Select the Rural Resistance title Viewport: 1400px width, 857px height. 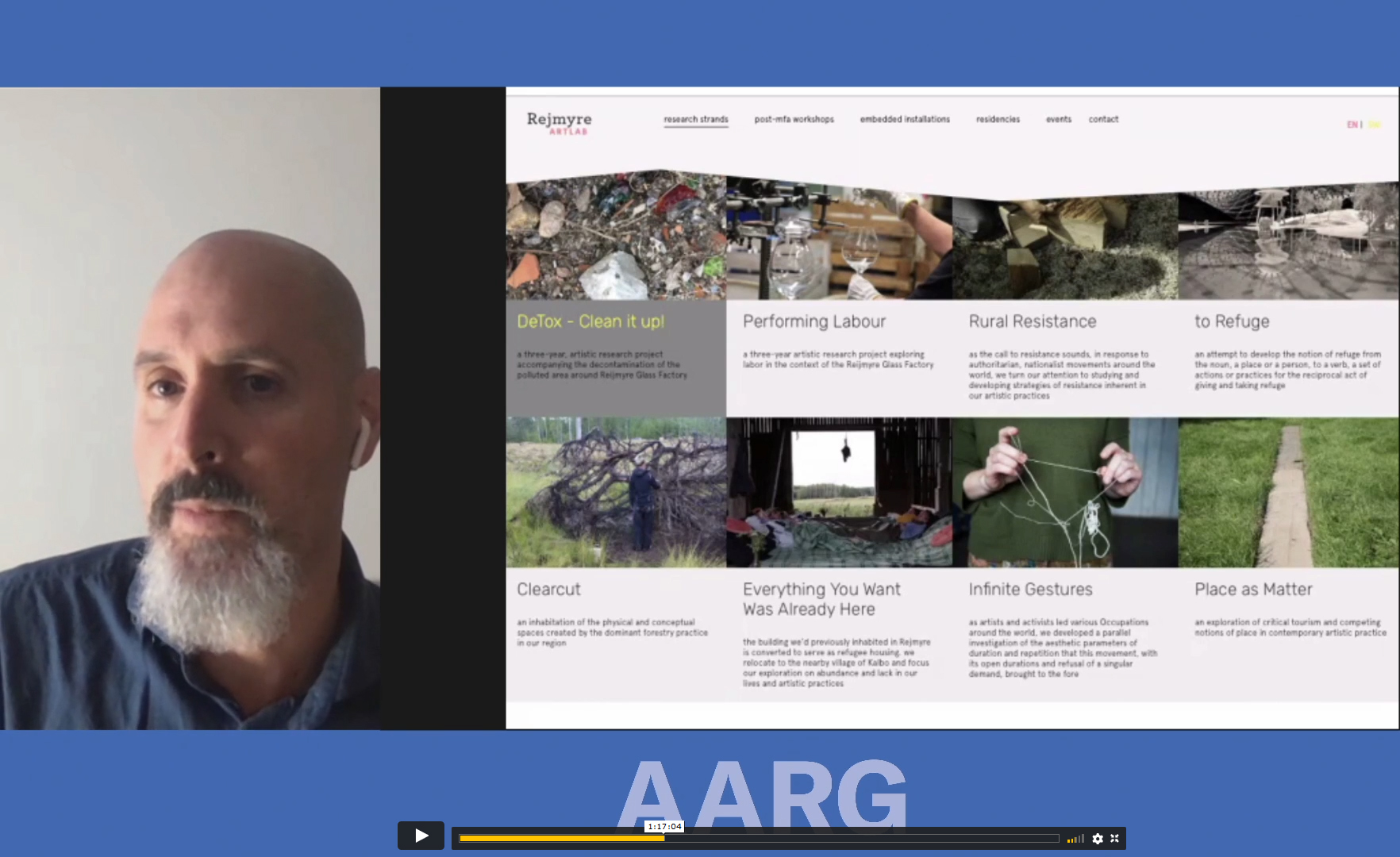(1032, 321)
